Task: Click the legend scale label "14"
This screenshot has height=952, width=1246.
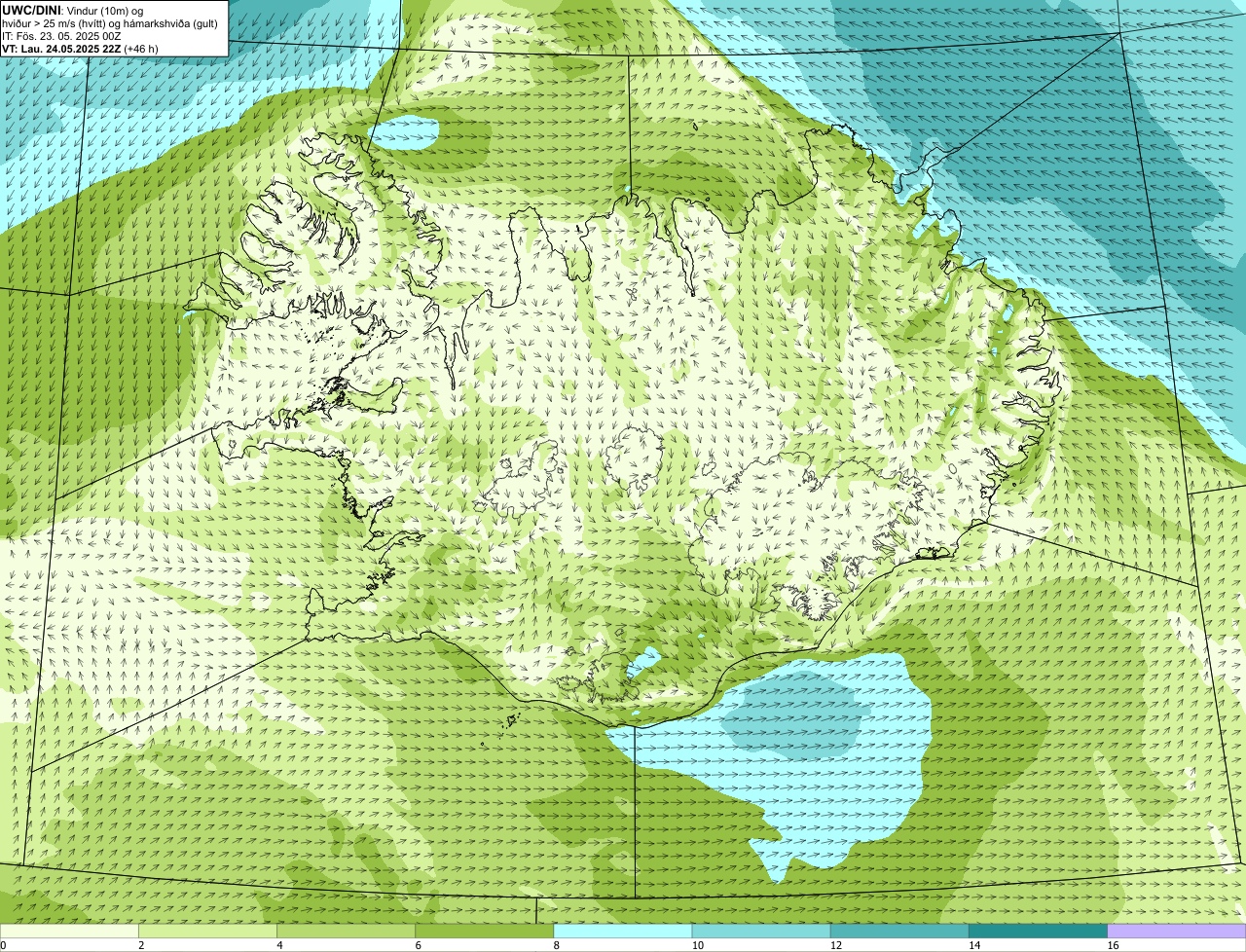Action: click(974, 945)
